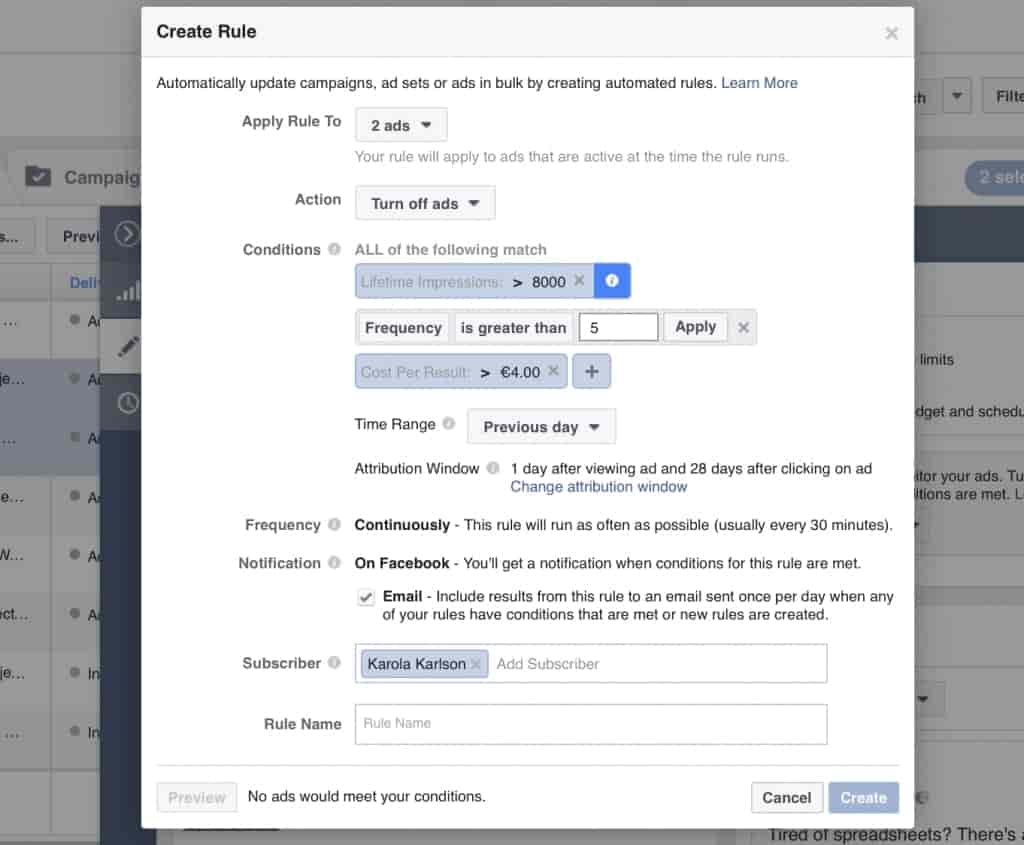Screen dimensions: 1024x845
Task: Open the 'is greater than' operator selector
Action: tap(513, 327)
